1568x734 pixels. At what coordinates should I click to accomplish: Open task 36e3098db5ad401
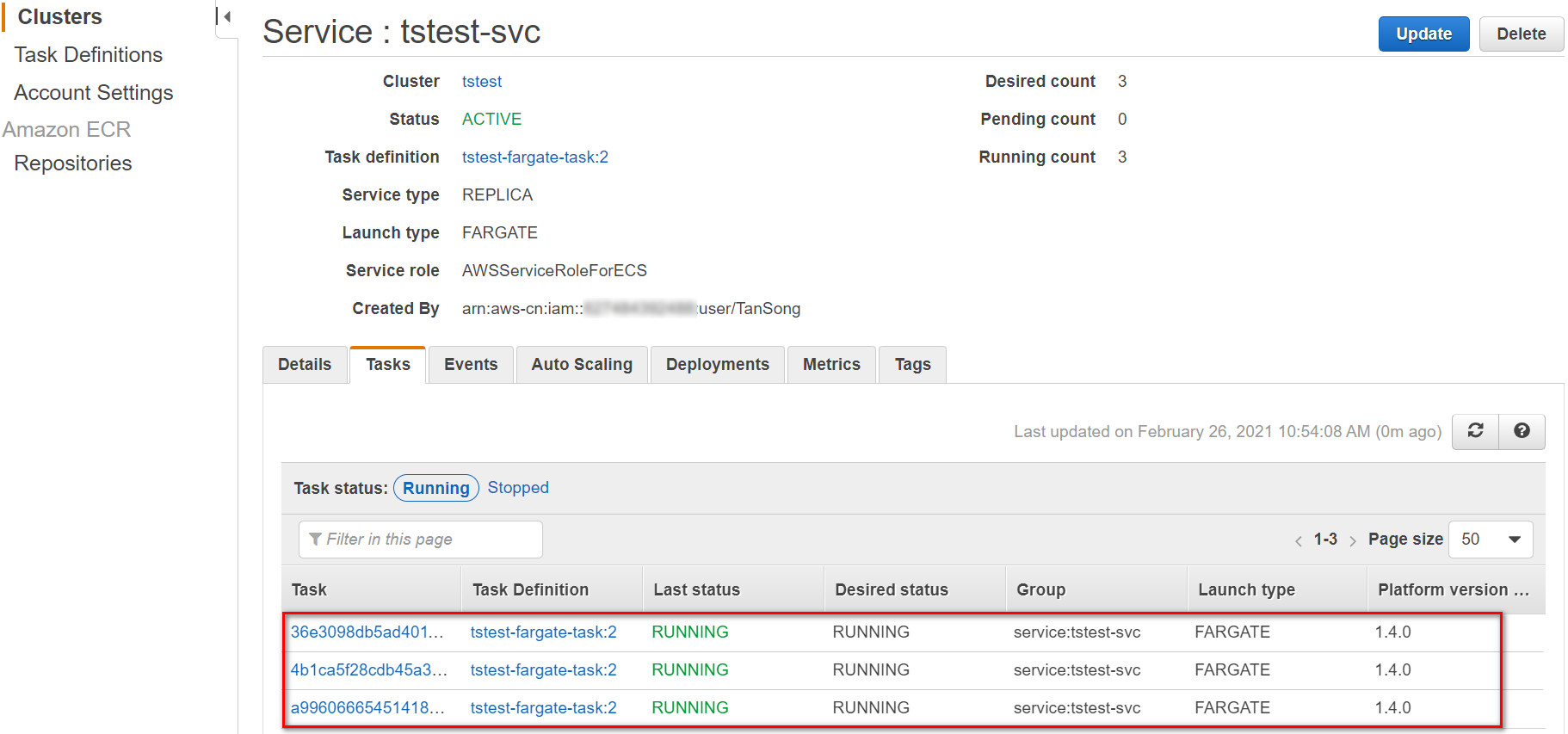point(367,632)
